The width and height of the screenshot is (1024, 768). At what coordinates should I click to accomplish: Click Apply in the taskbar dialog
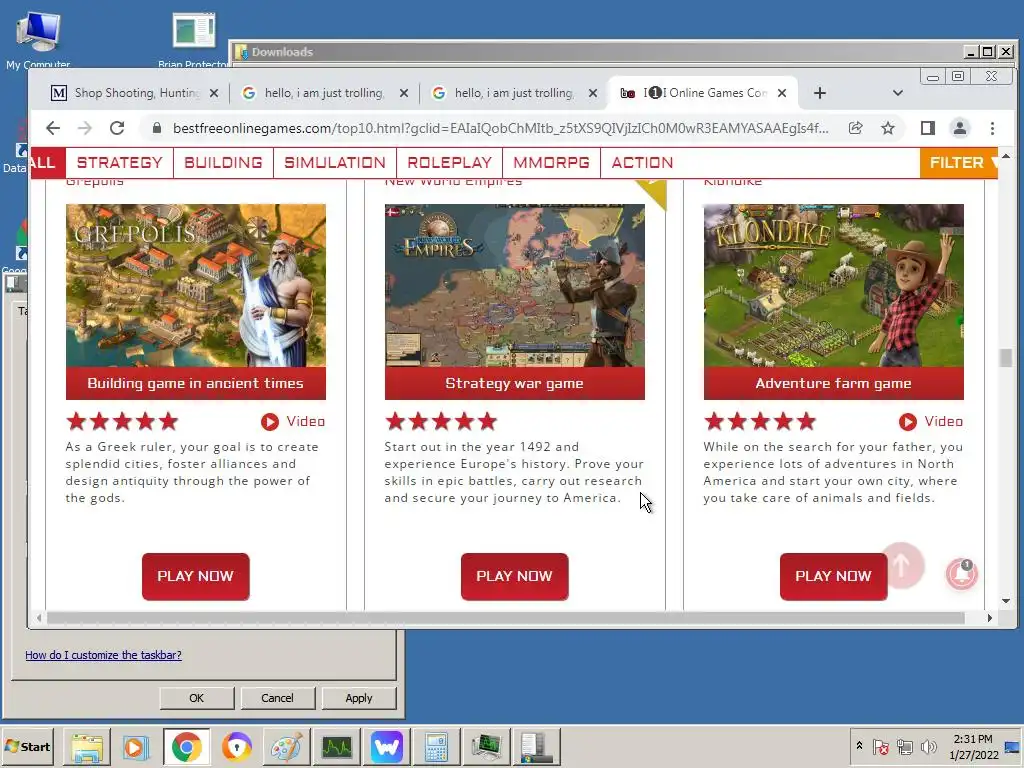(x=359, y=698)
